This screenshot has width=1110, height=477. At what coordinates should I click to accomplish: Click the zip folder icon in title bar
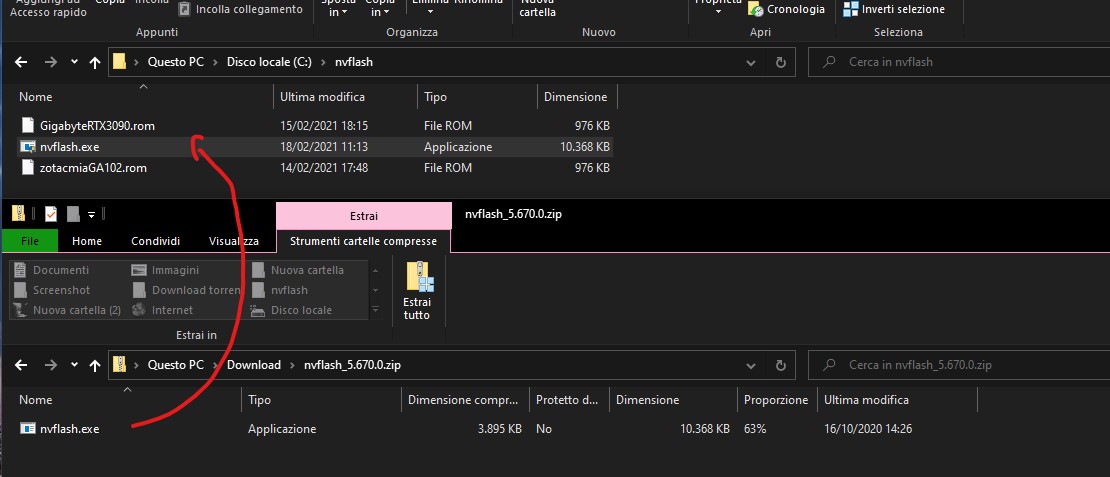[18, 214]
